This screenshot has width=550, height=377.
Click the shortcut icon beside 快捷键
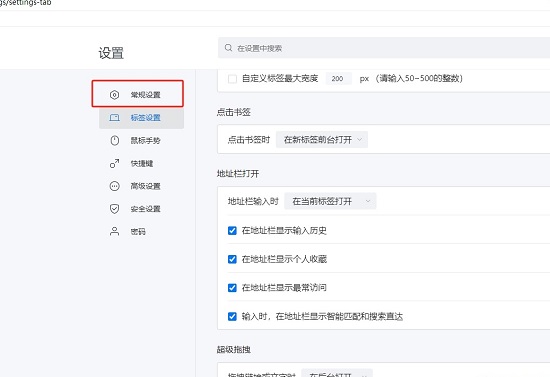[x=114, y=163]
